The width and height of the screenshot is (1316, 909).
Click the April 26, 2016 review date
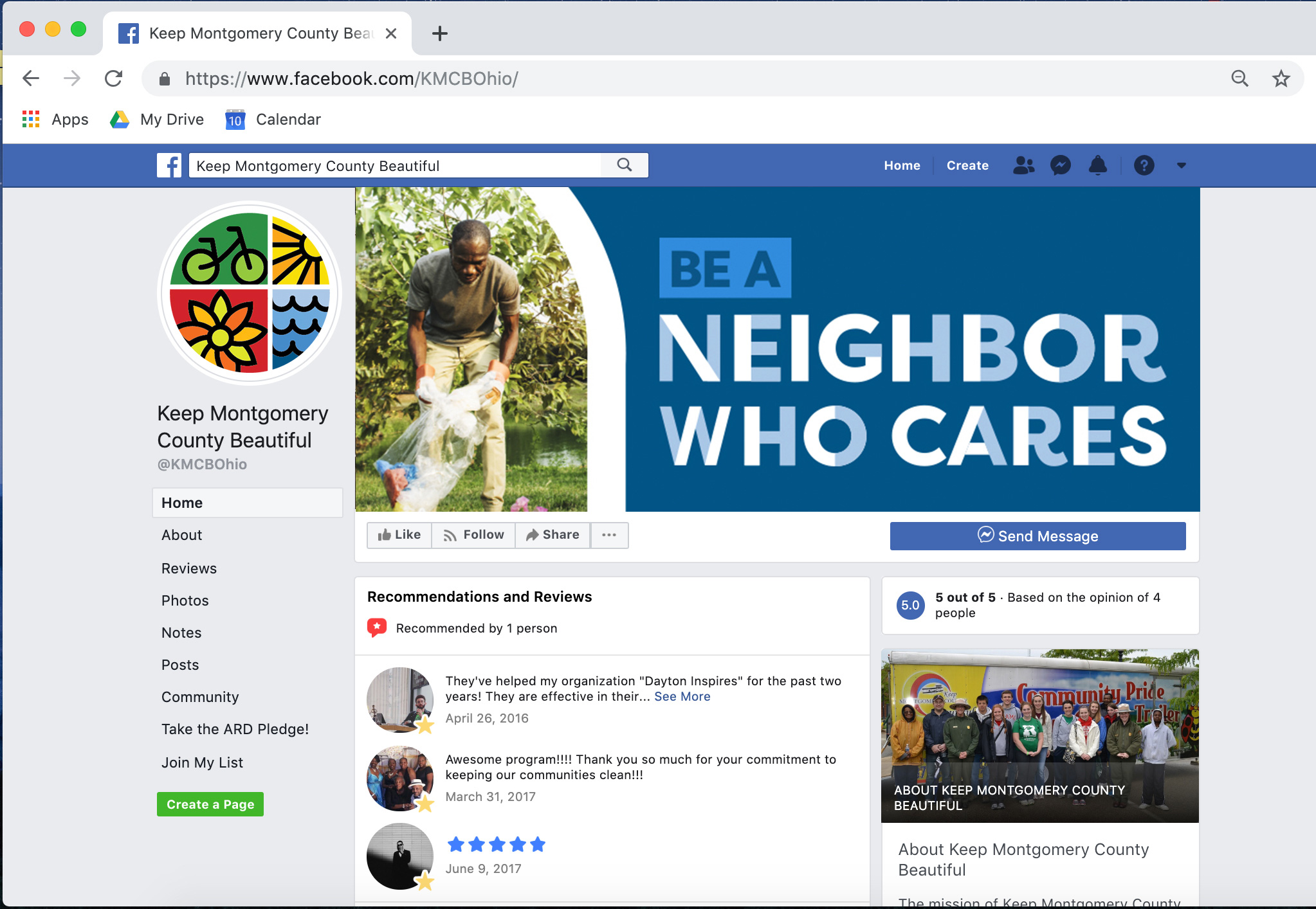pyautogui.click(x=487, y=718)
